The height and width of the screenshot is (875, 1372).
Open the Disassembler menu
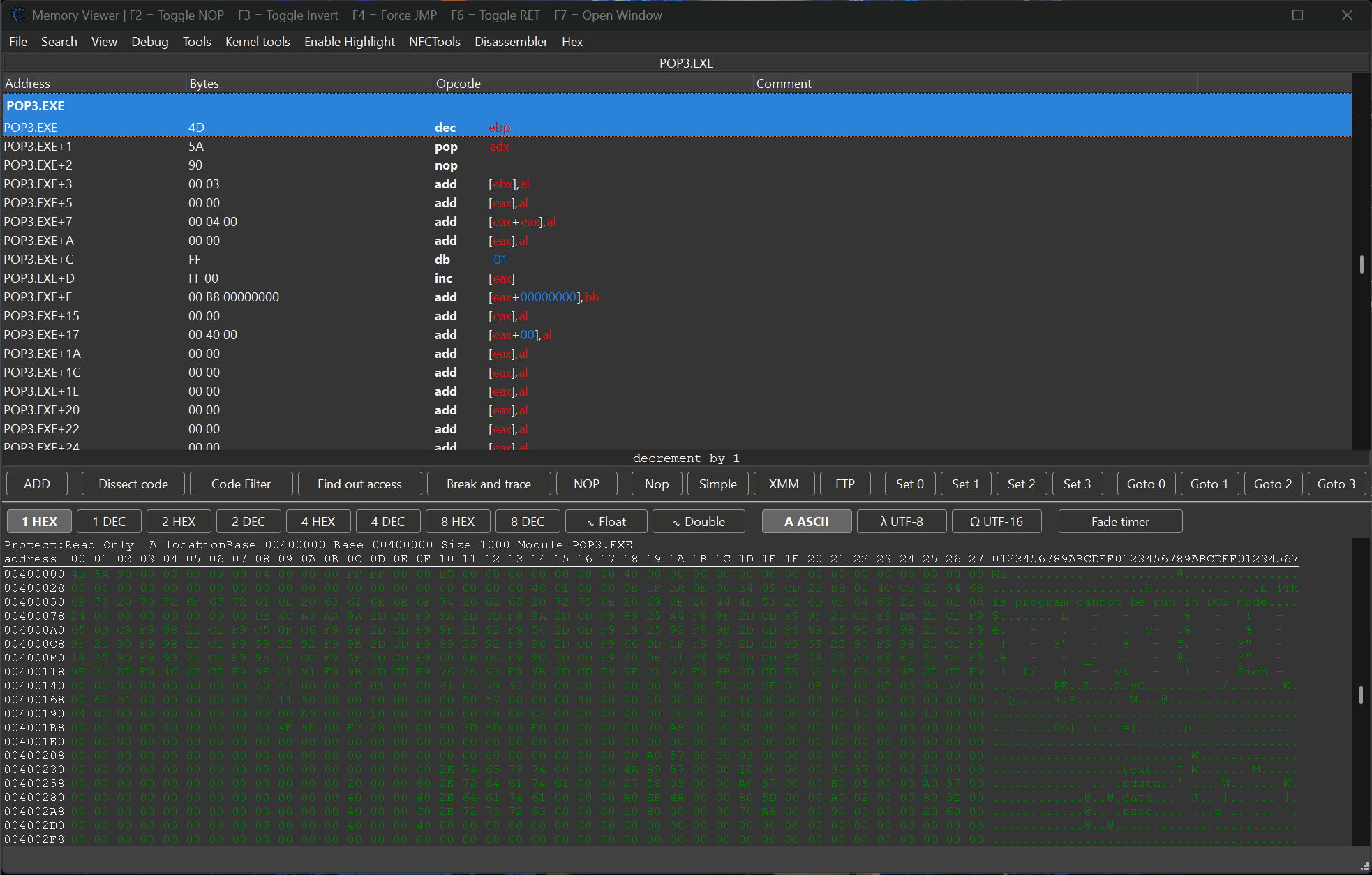point(511,42)
